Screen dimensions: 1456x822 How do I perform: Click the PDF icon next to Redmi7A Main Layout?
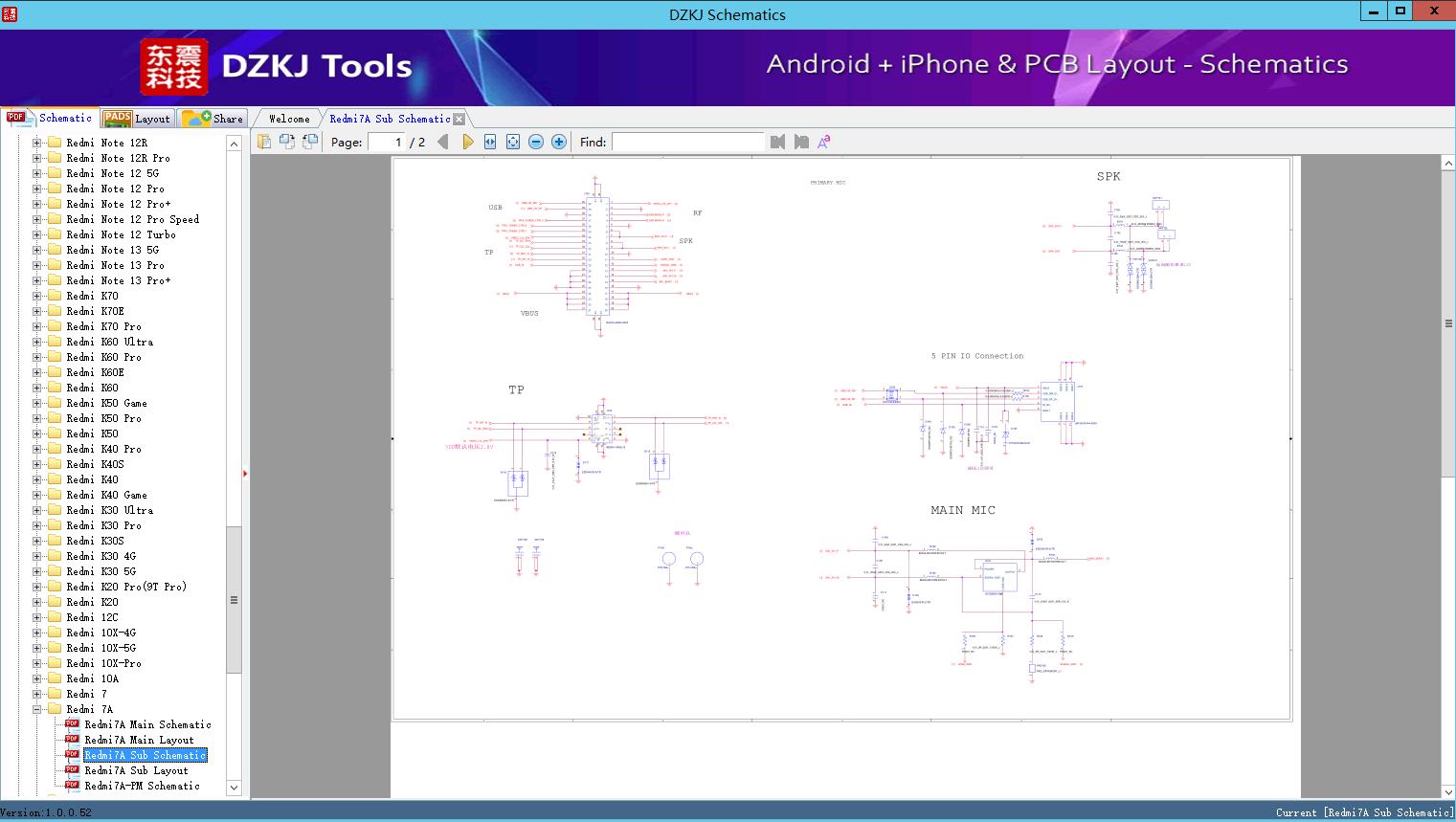[72, 740]
